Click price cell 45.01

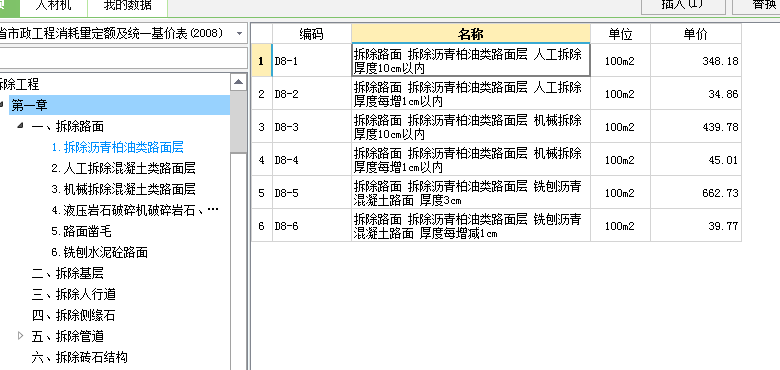click(695, 160)
